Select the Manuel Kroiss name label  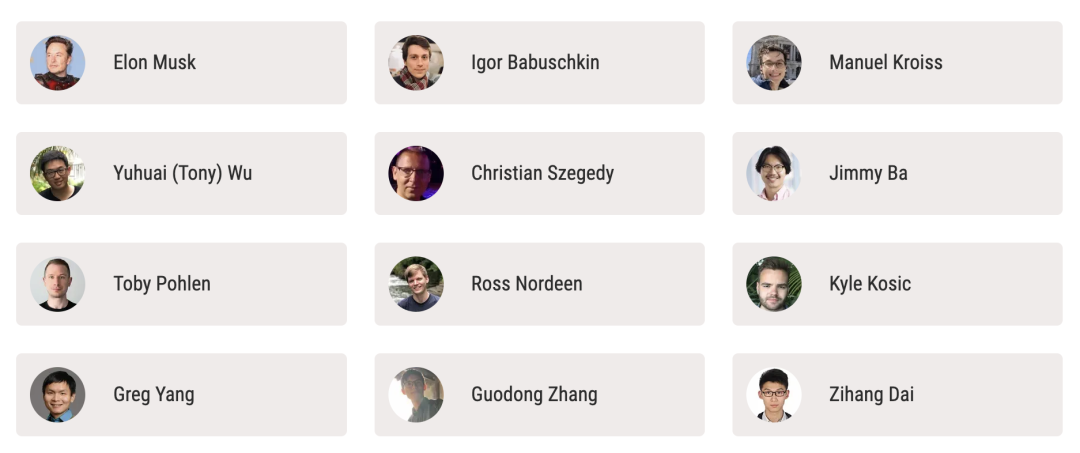(885, 63)
